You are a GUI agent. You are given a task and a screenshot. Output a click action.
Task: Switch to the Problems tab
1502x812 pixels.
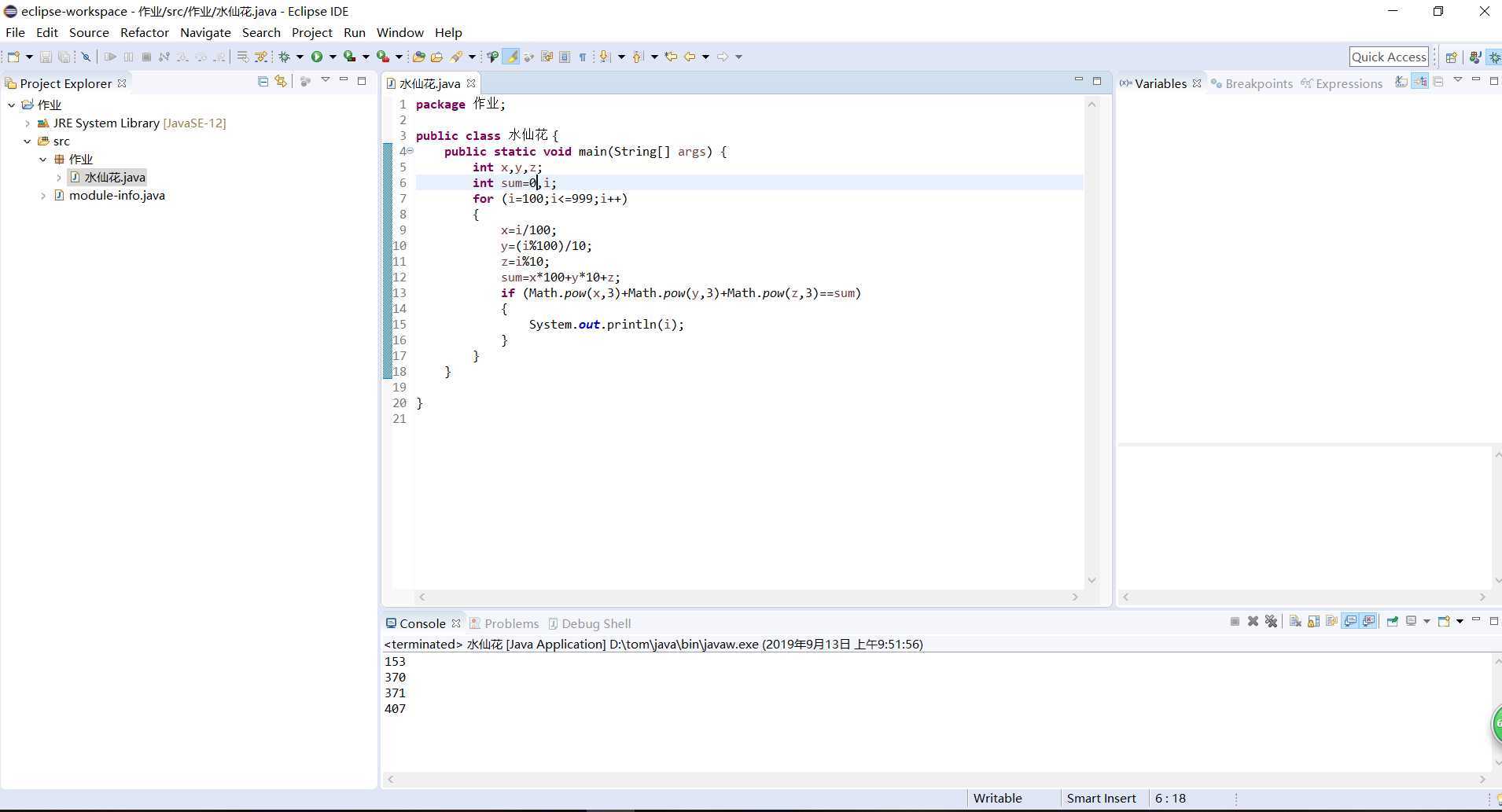pos(504,623)
